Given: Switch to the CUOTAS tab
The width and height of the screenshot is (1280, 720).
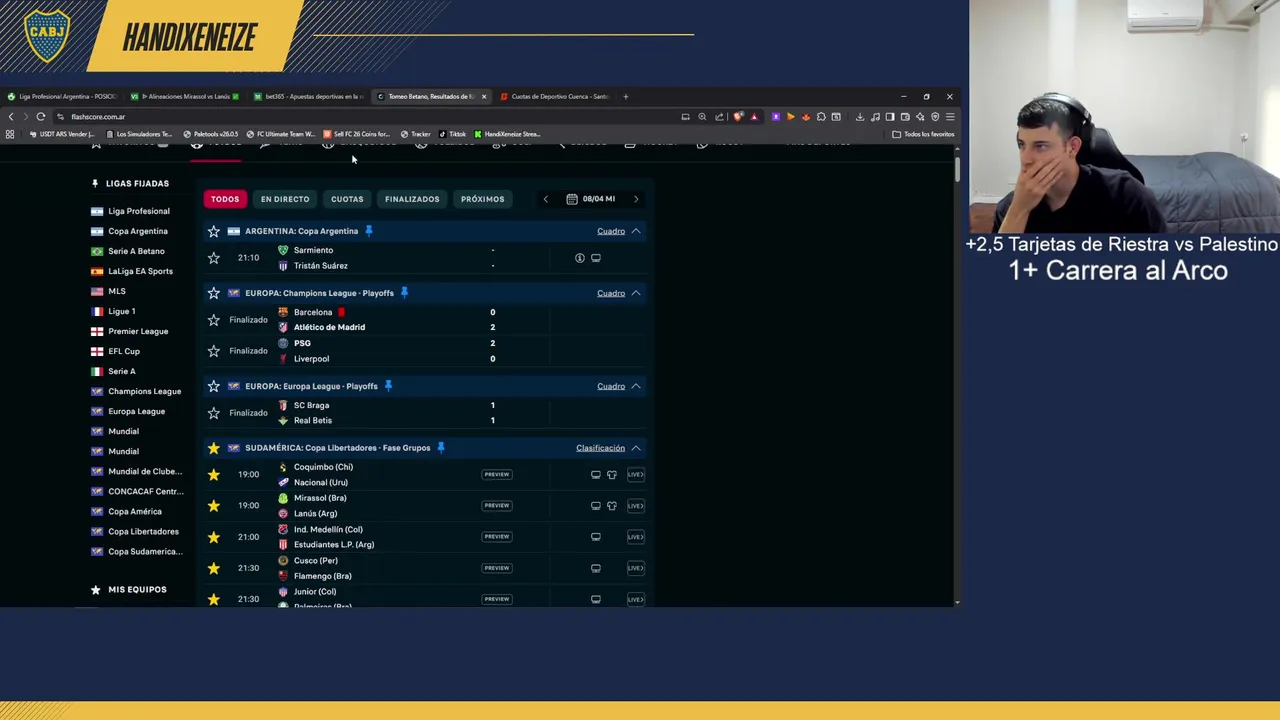Looking at the screenshot, I should pyautogui.click(x=347, y=199).
